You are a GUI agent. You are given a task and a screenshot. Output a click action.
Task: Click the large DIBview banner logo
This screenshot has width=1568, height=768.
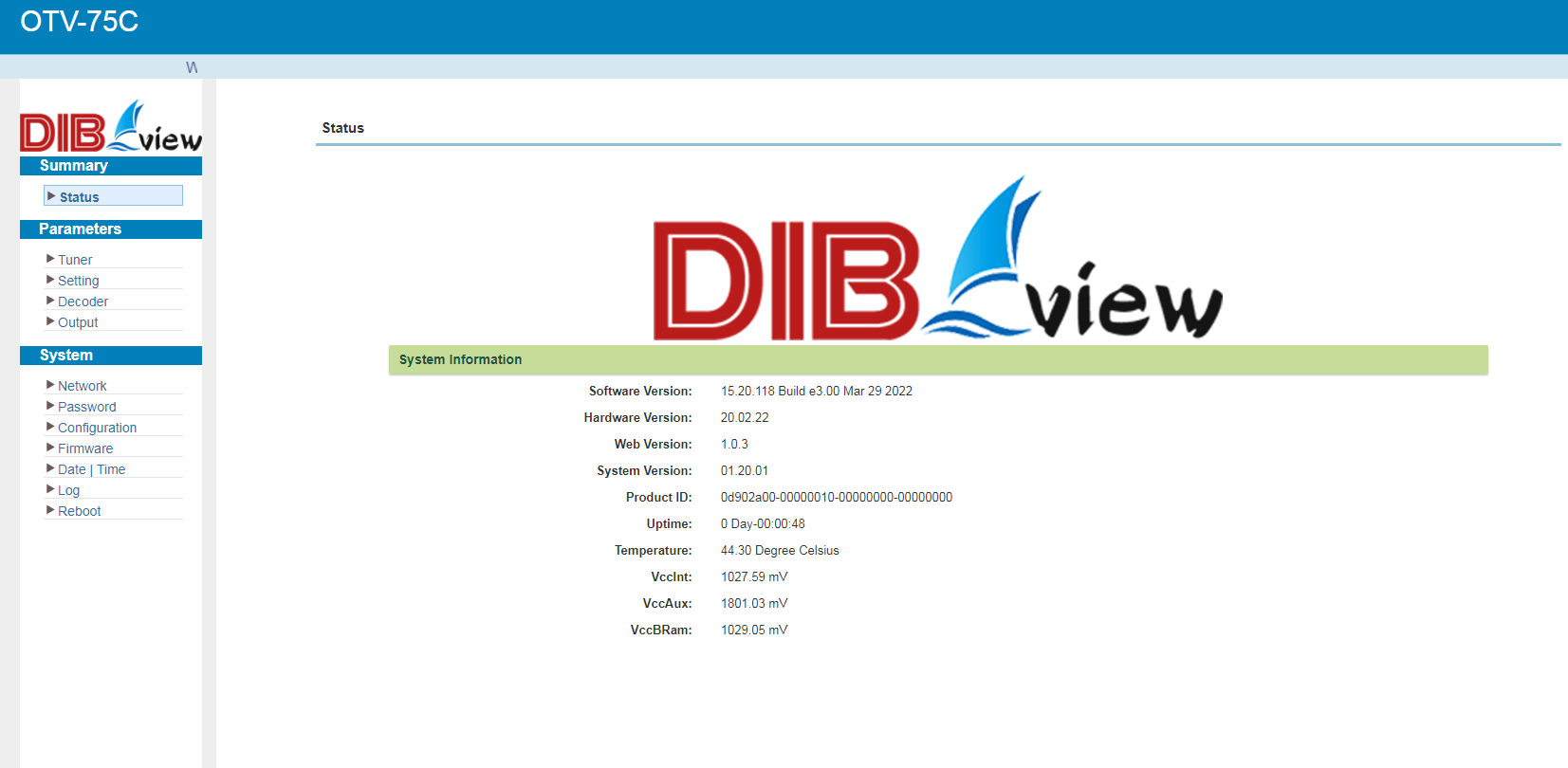(x=937, y=260)
